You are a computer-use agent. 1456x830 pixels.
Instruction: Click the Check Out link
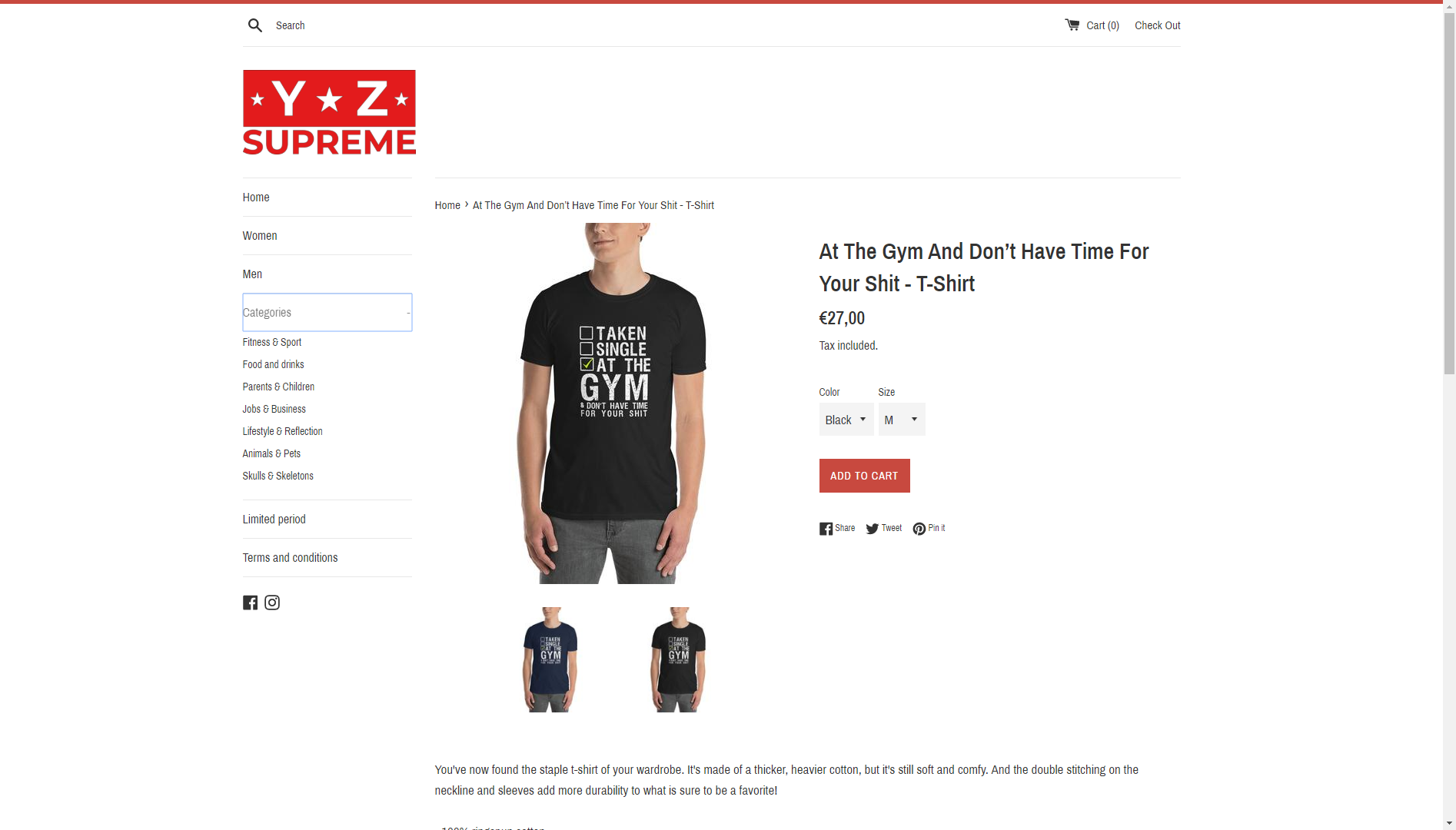pyautogui.click(x=1157, y=25)
